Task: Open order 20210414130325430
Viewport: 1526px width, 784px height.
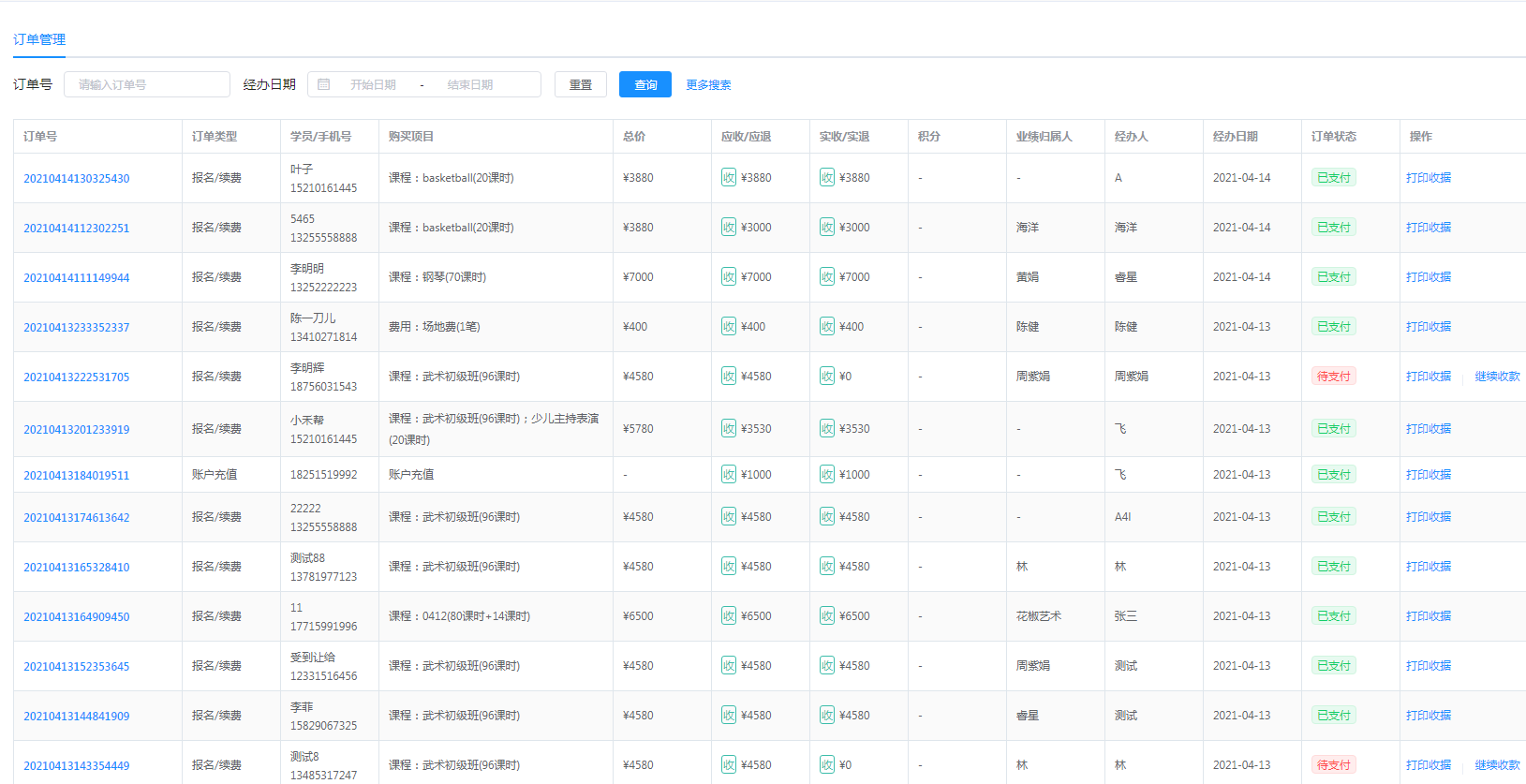Action: [x=77, y=178]
